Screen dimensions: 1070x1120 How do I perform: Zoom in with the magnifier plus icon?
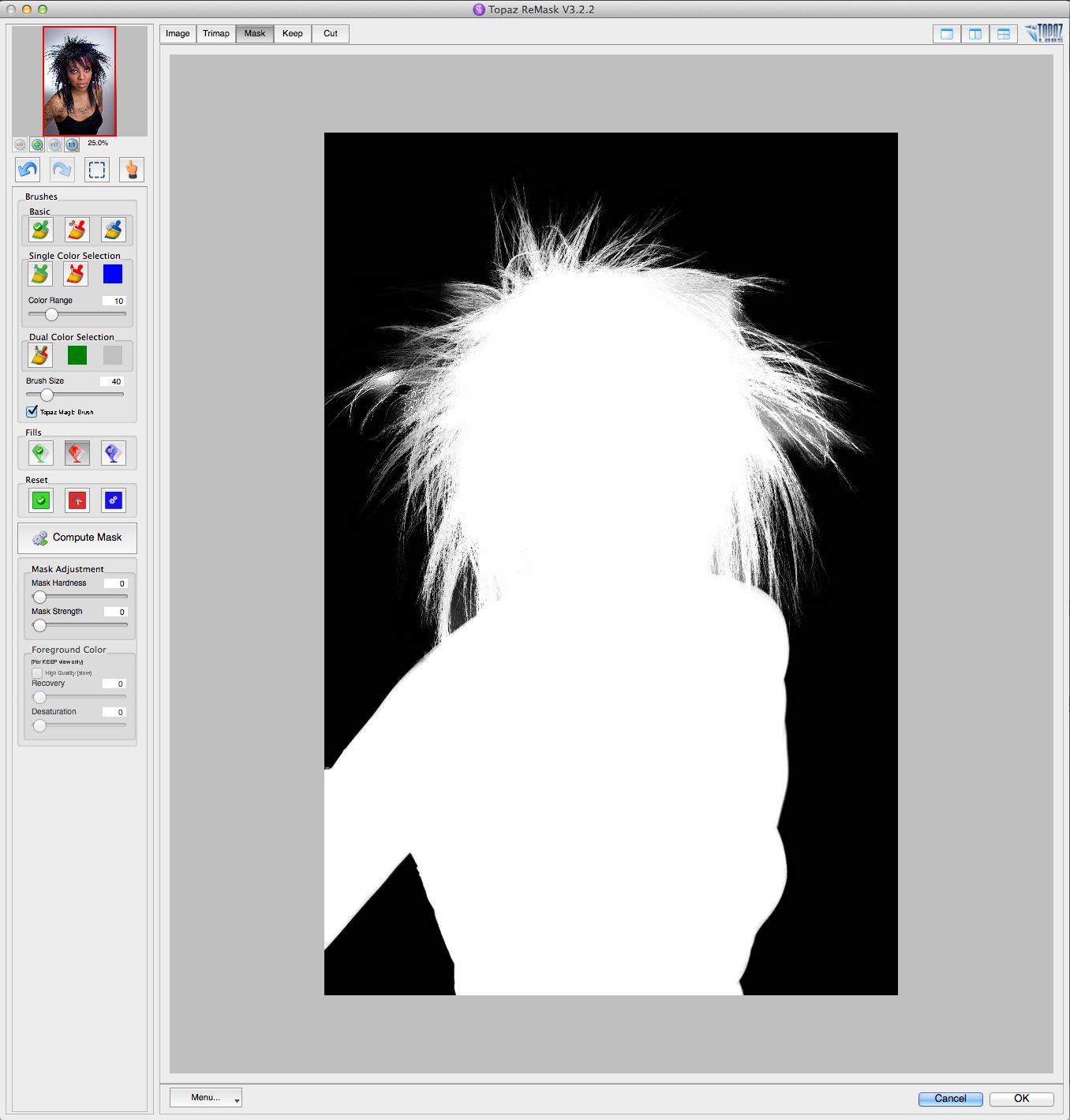[x=37, y=144]
